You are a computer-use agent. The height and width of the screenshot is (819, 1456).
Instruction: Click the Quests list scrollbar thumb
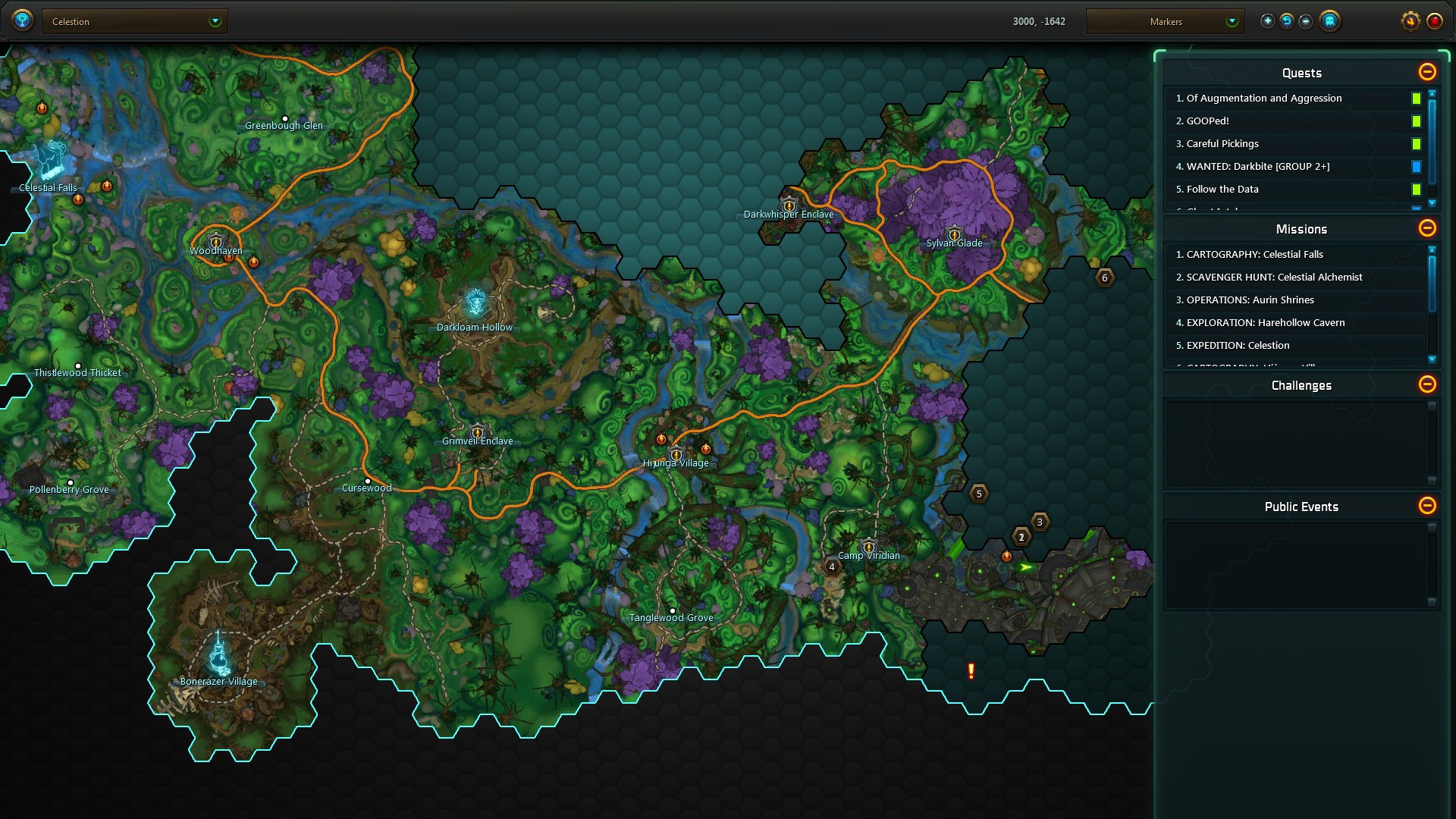(1432, 142)
